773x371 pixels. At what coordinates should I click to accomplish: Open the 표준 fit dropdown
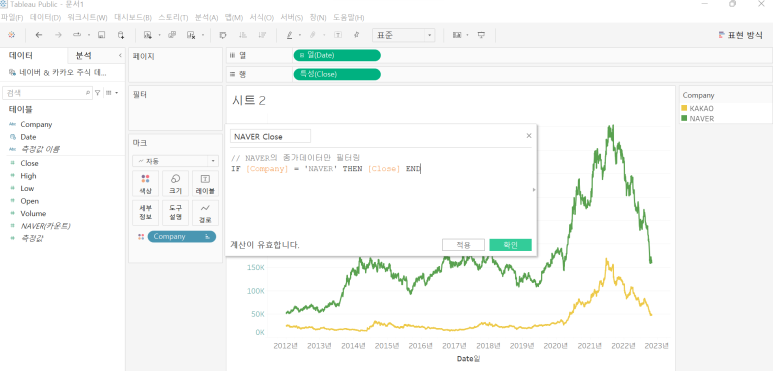tap(403, 35)
